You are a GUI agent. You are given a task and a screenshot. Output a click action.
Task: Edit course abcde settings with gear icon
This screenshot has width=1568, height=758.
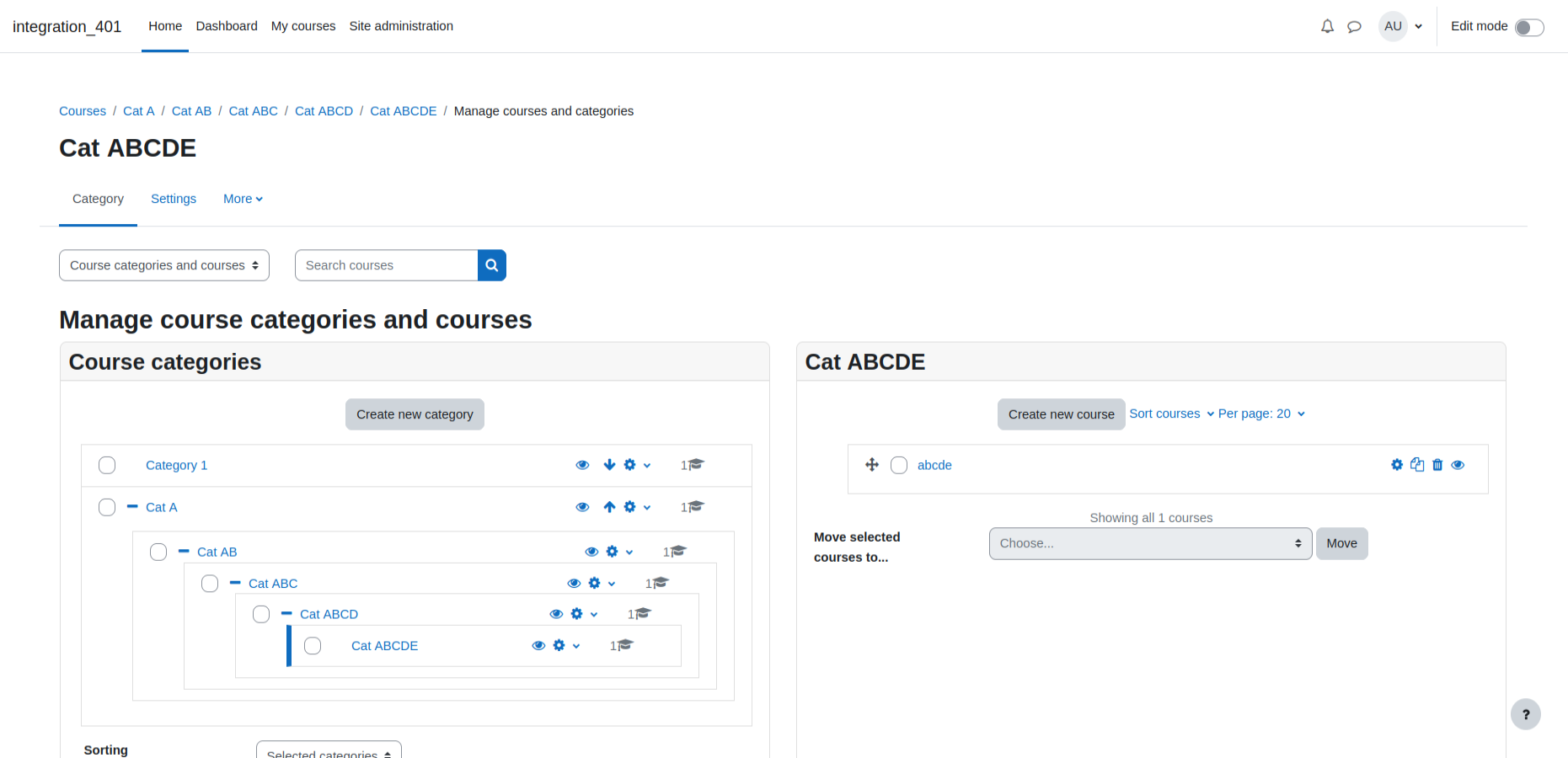click(x=1397, y=465)
